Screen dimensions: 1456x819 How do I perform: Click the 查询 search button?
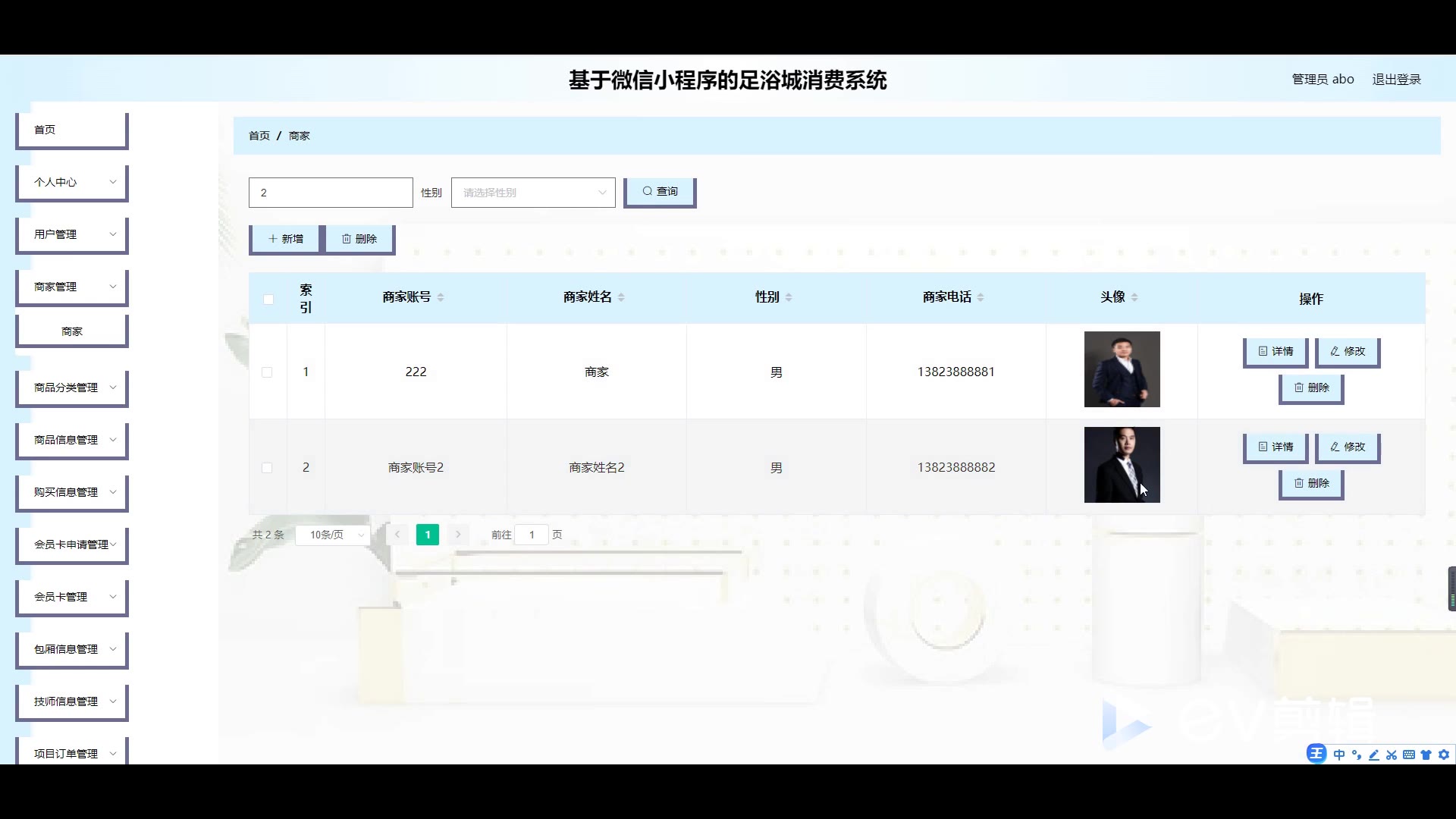point(659,192)
